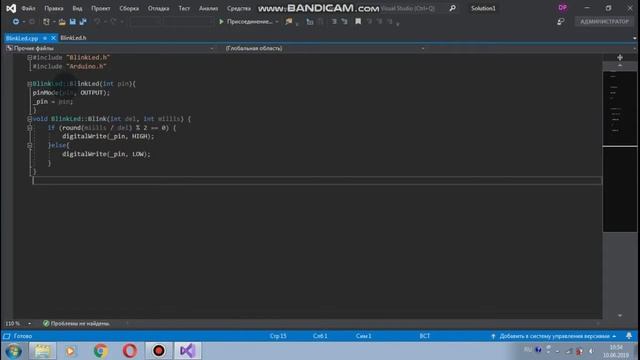This screenshot has width=640, height=360.
Task: Click the search magnifier icon in title bar
Action: tap(452, 8)
